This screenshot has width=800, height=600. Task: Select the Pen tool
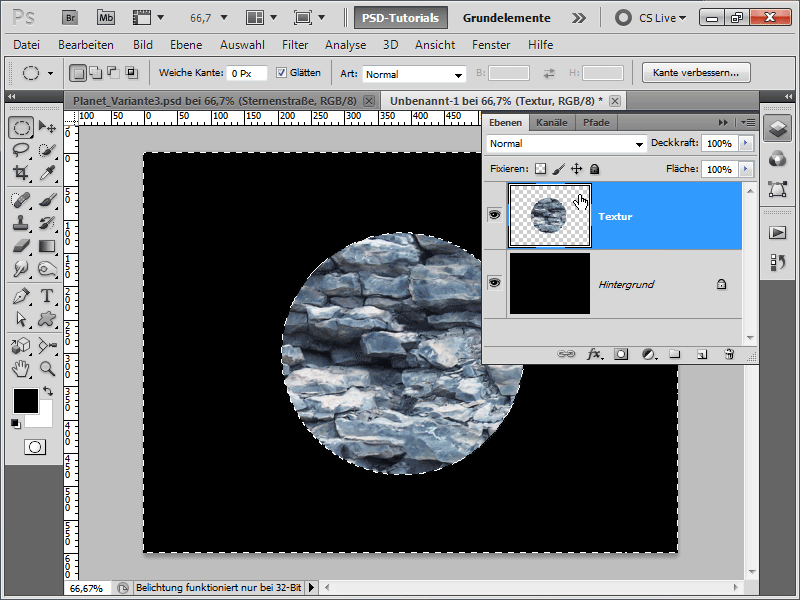[x=21, y=296]
